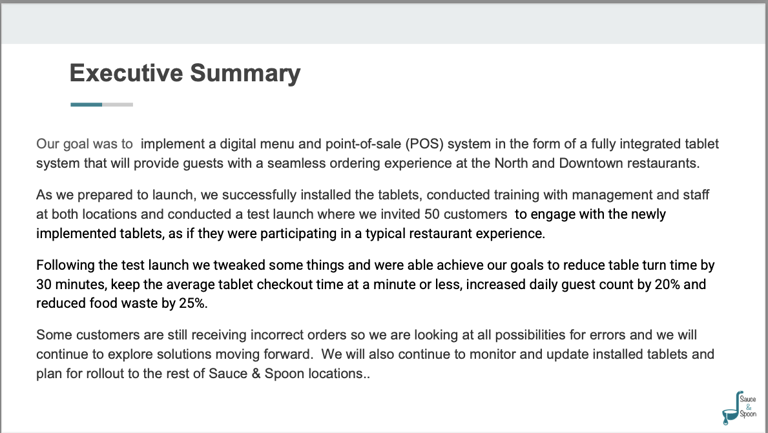This screenshot has height=433, width=768.
Task: Click the '50 customers' text
Action: pyautogui.click(x=466, y=215)
